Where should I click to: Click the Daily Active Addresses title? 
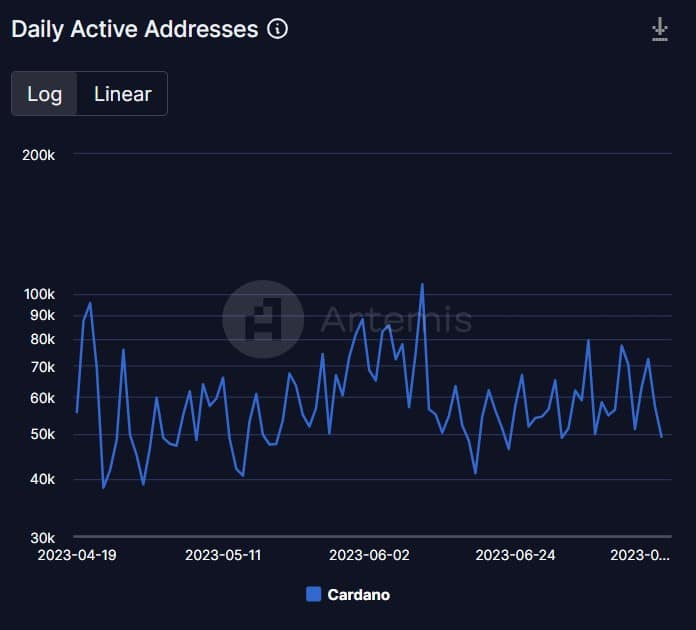[134, 29]
